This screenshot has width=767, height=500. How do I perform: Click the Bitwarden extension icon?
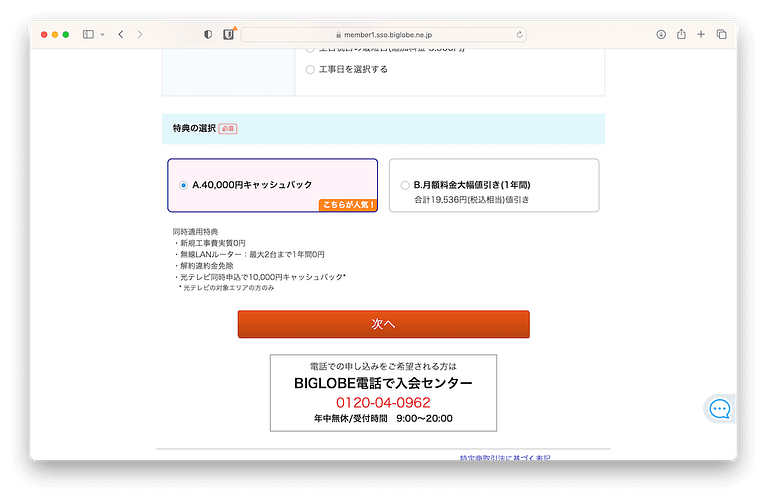228,34
